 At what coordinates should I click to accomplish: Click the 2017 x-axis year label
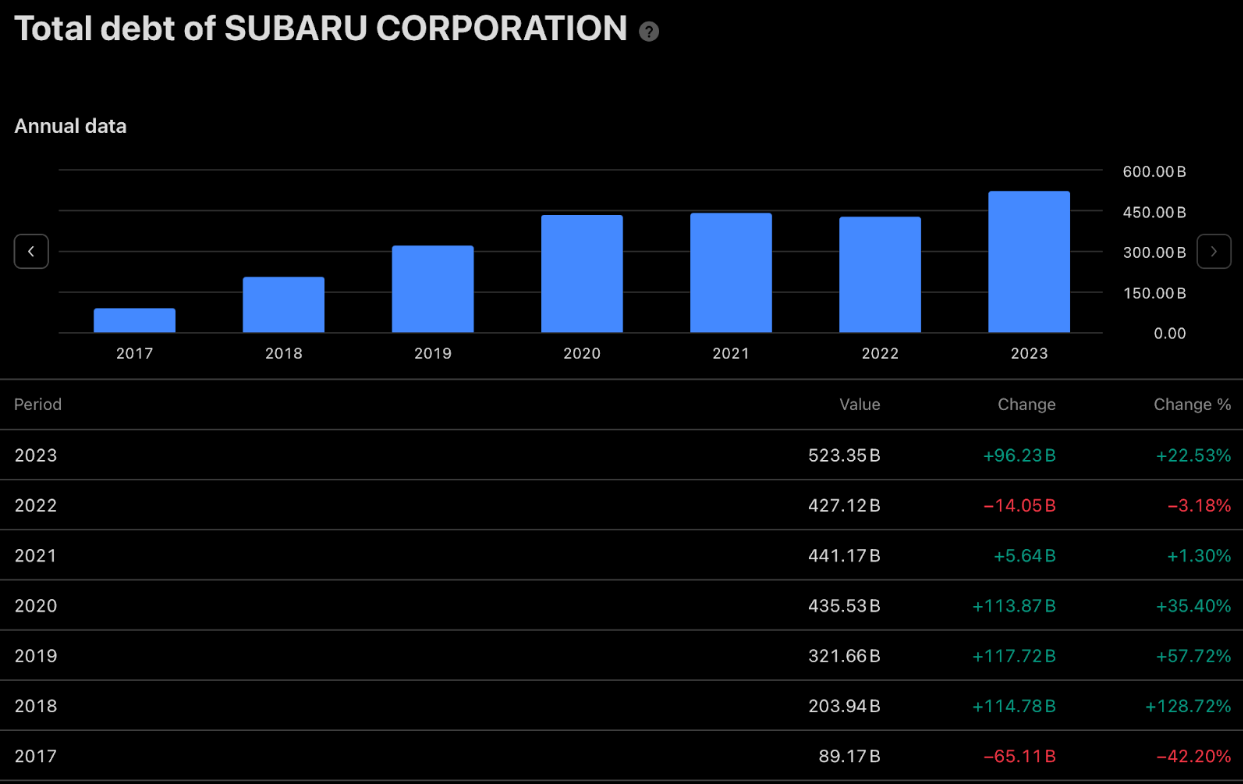[x=135, y=353]
